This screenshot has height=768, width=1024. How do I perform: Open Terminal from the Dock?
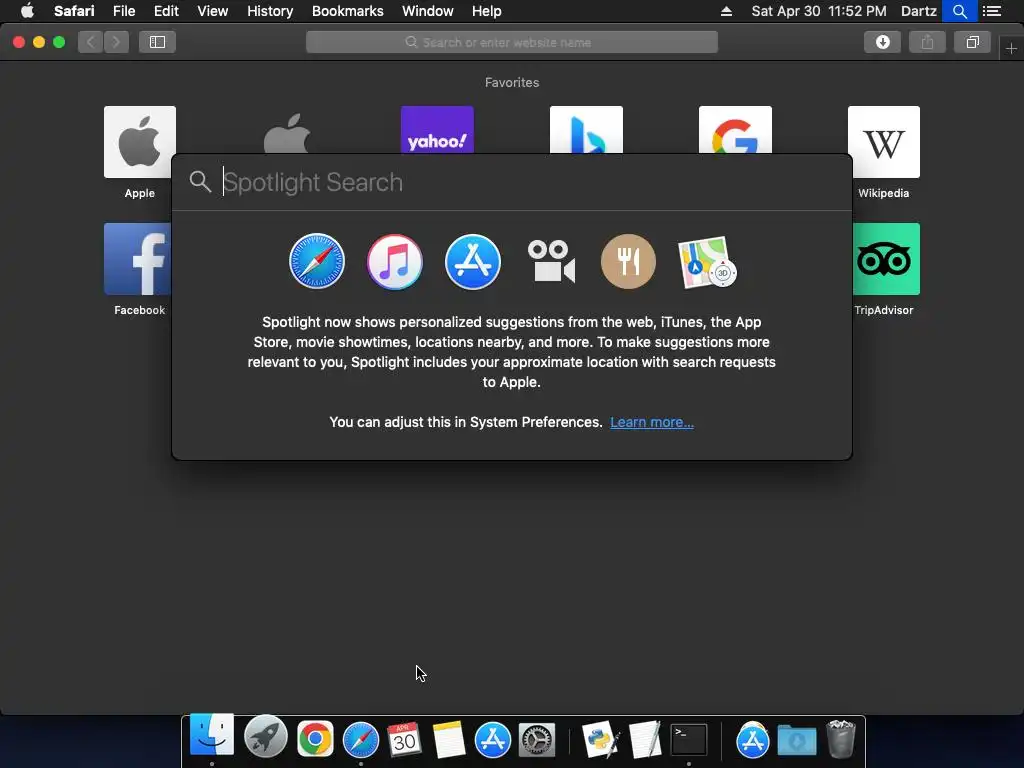point(689,739)
